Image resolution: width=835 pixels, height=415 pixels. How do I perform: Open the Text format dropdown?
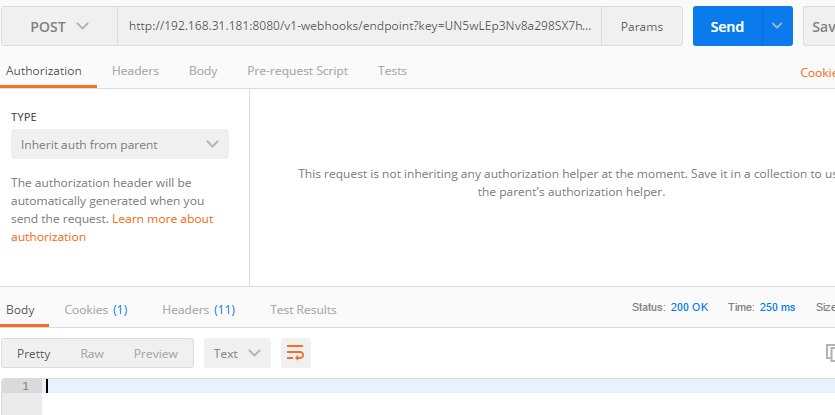[237, 353]
